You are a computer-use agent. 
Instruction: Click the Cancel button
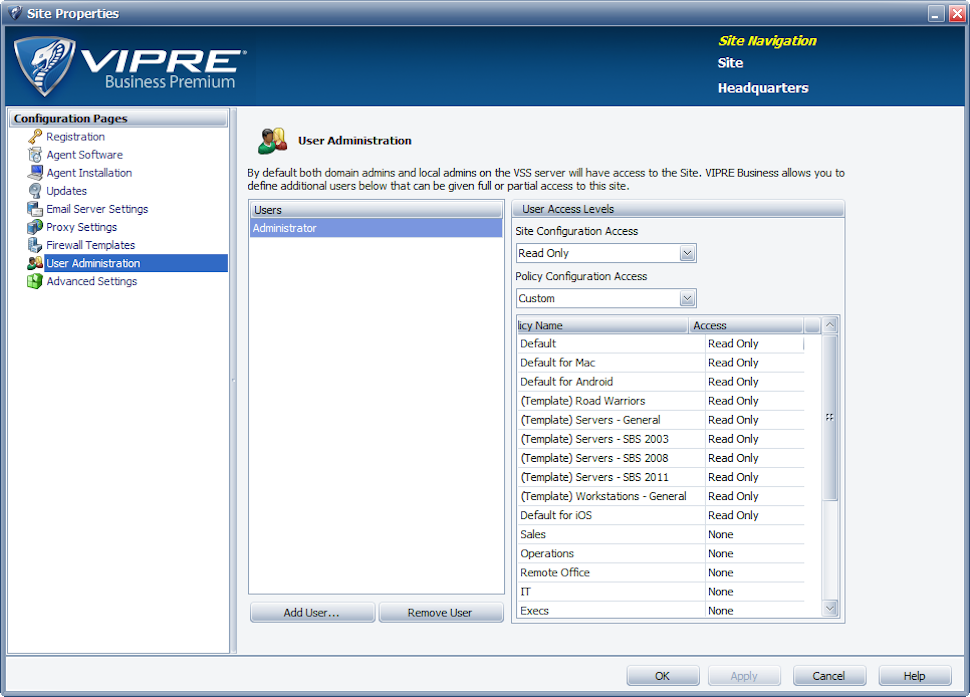829,675
